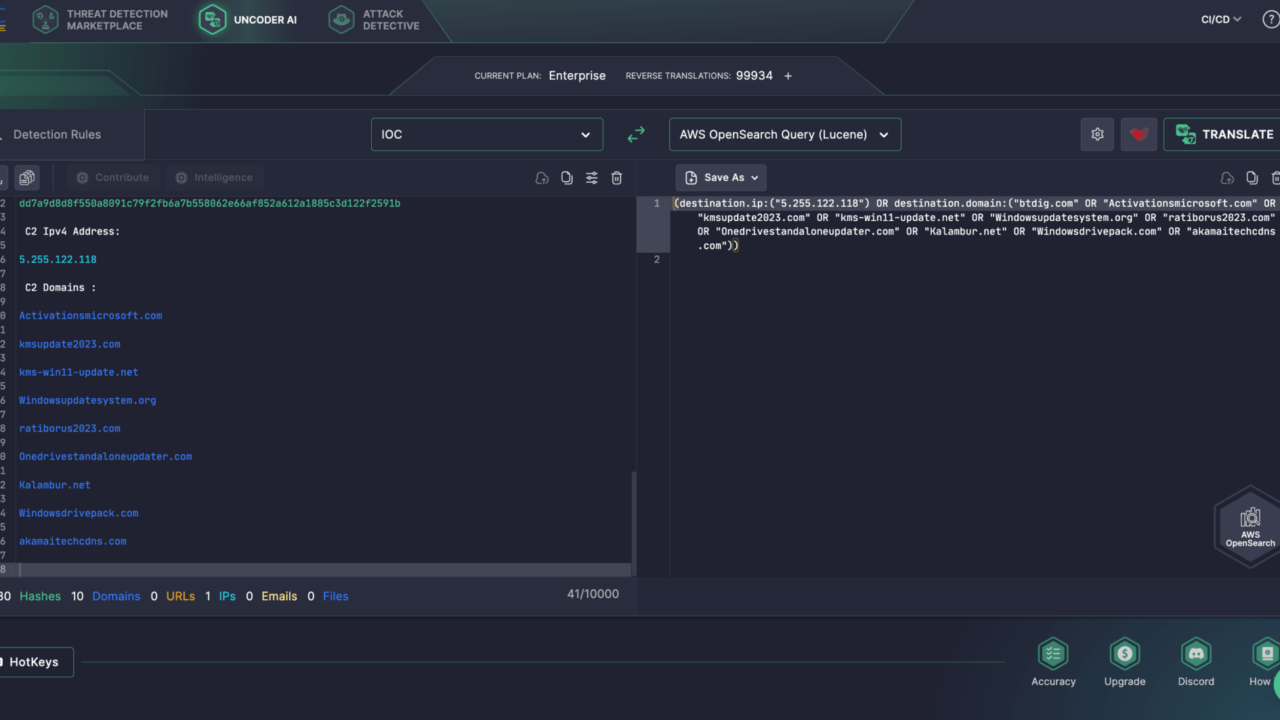1280x720 pixels.
Task: Open Attack Detective tab
Action: (x=375, y=20)
